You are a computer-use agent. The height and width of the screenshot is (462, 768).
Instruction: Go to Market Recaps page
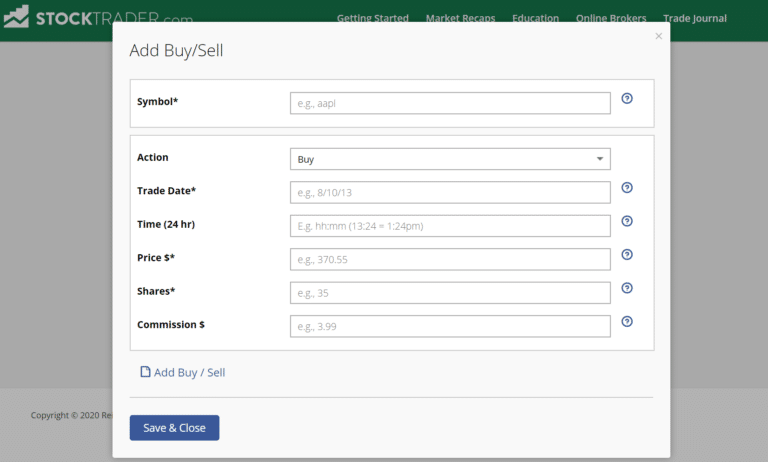[461, 18]
